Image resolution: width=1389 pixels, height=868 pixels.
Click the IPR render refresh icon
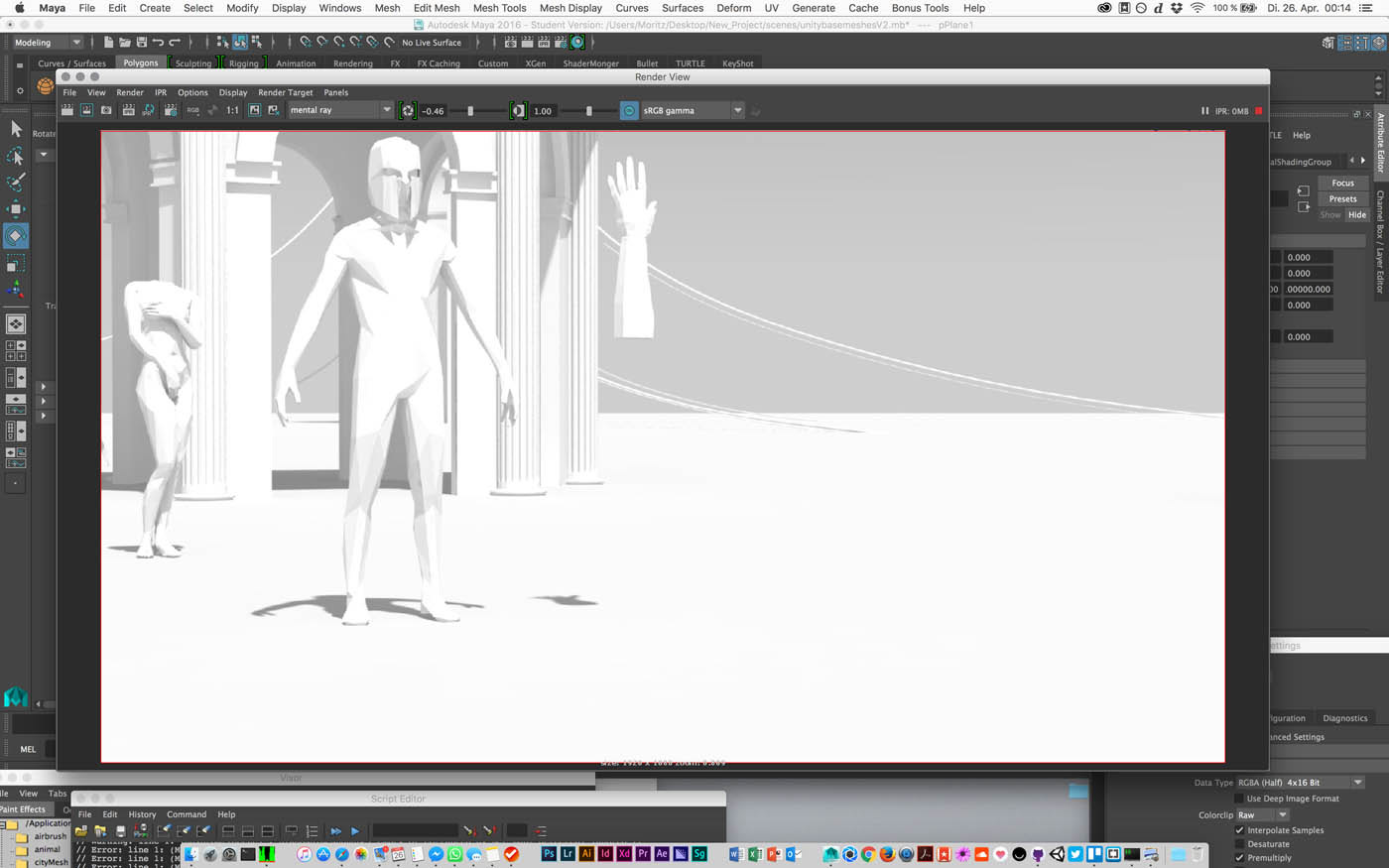pyautogui.click(x=148, y=110)
